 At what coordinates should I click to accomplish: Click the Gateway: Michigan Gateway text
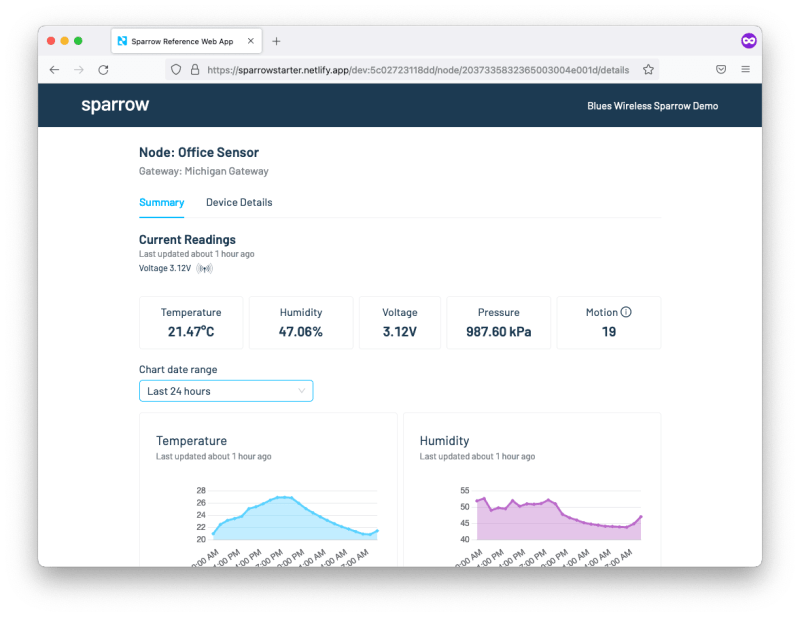tap(204, 171)
